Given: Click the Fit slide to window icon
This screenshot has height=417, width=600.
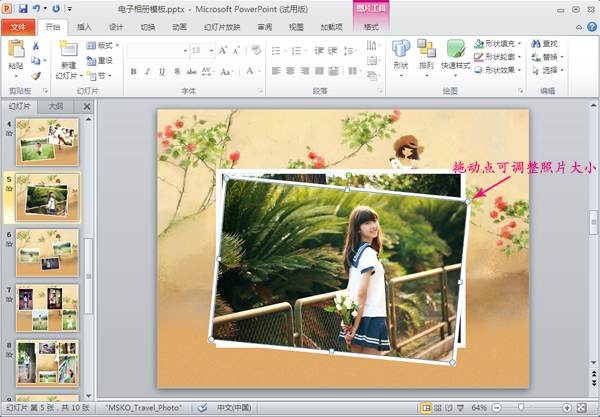Looking at the screenshot, I should click(581, 408).
